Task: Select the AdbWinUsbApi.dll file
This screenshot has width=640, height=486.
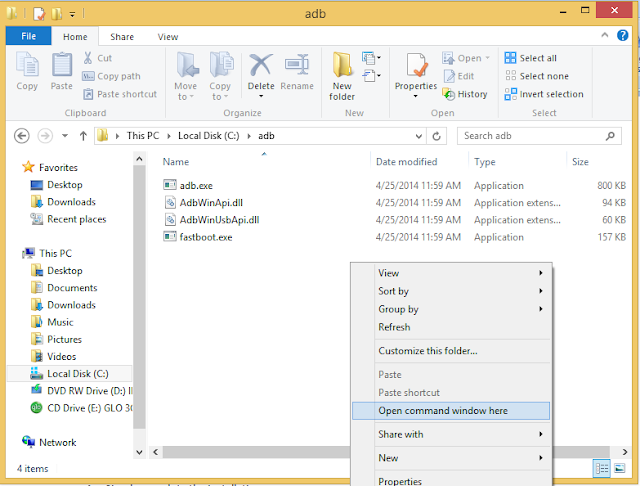Action: click(x=211, y=220)
